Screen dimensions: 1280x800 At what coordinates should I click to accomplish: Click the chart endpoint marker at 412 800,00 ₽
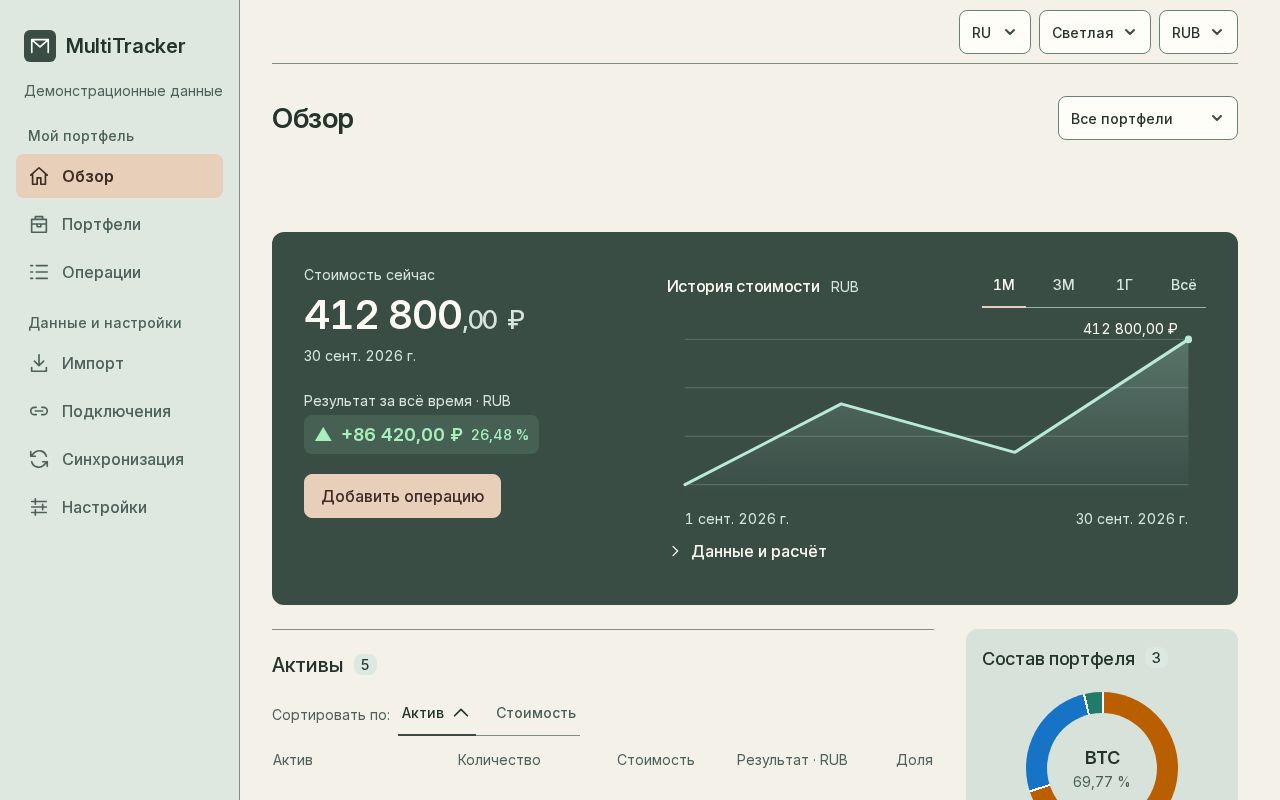click(1188, 339)
